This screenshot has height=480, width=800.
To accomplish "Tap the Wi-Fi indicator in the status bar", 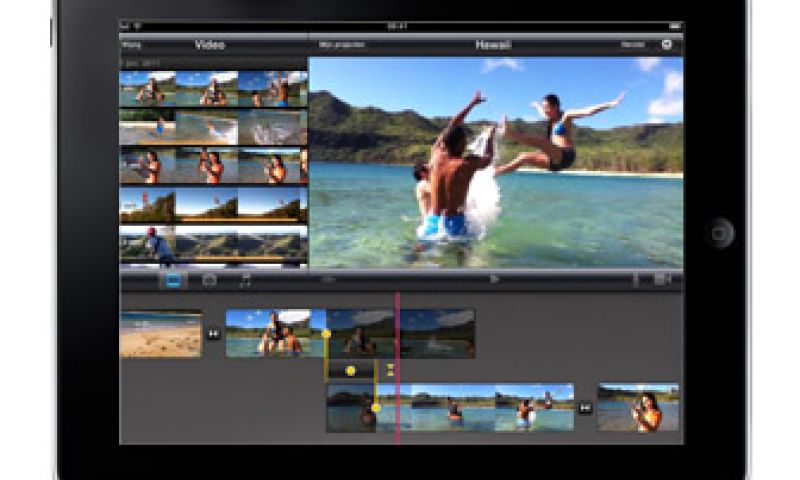I will click(137, 26).
